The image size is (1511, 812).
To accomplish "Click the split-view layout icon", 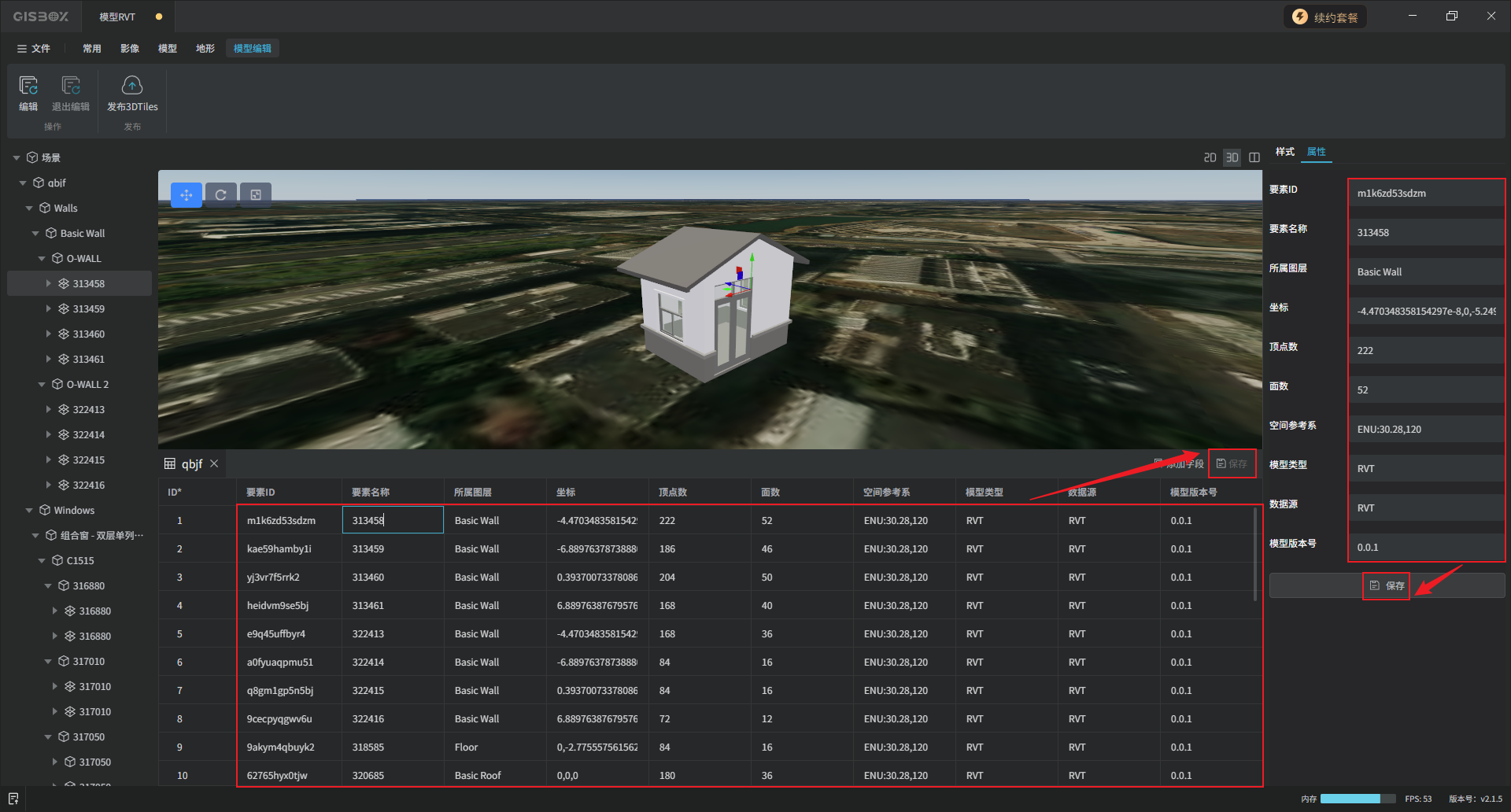I will (x=1254, y=158).
